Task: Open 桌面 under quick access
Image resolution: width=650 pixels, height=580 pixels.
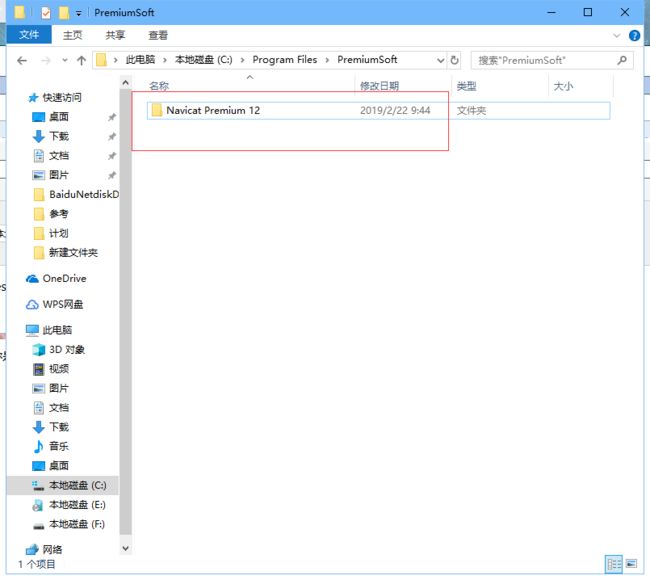Action: tap(59, 117)
